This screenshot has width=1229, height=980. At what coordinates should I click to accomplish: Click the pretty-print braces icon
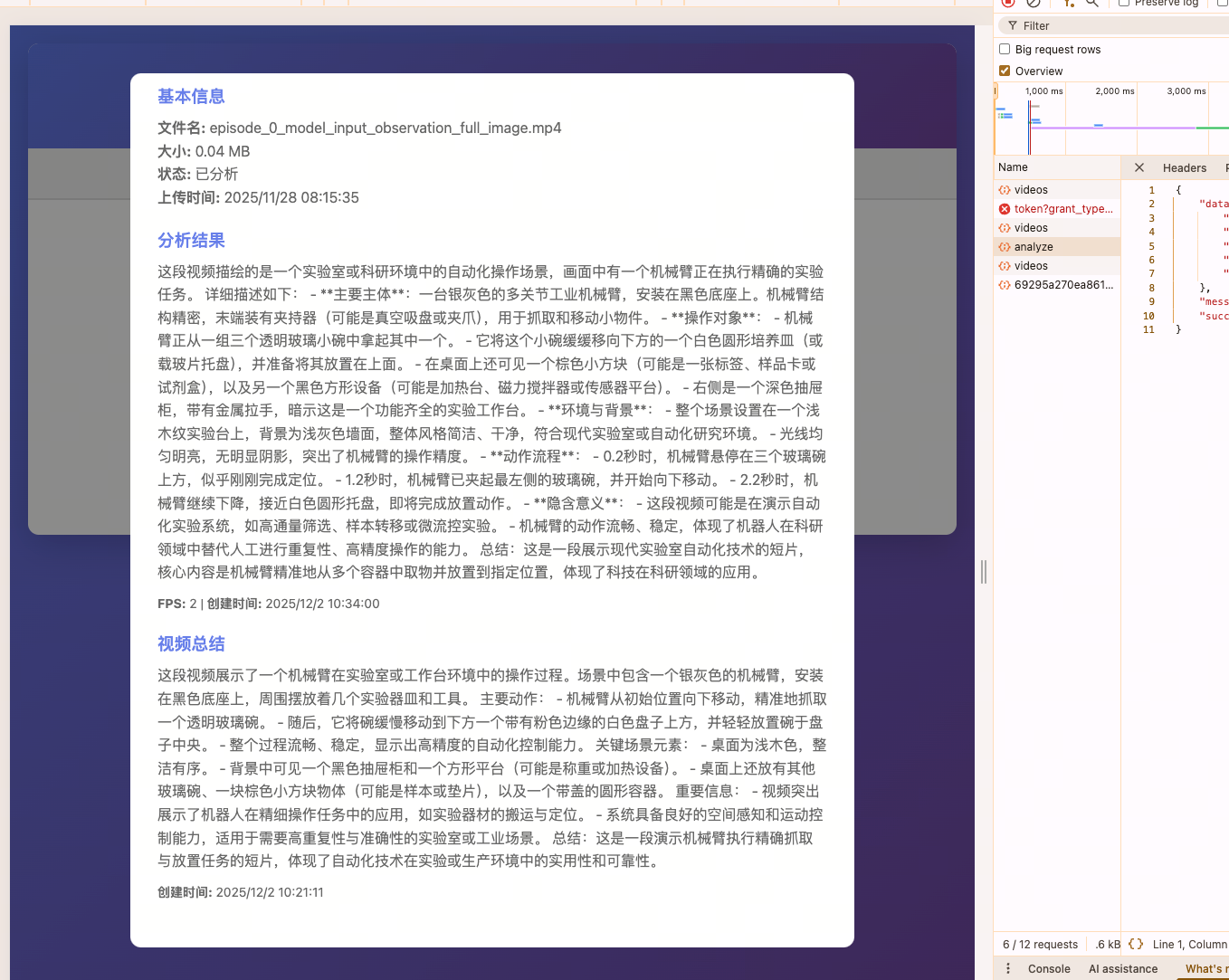(x=1135, y=944)
